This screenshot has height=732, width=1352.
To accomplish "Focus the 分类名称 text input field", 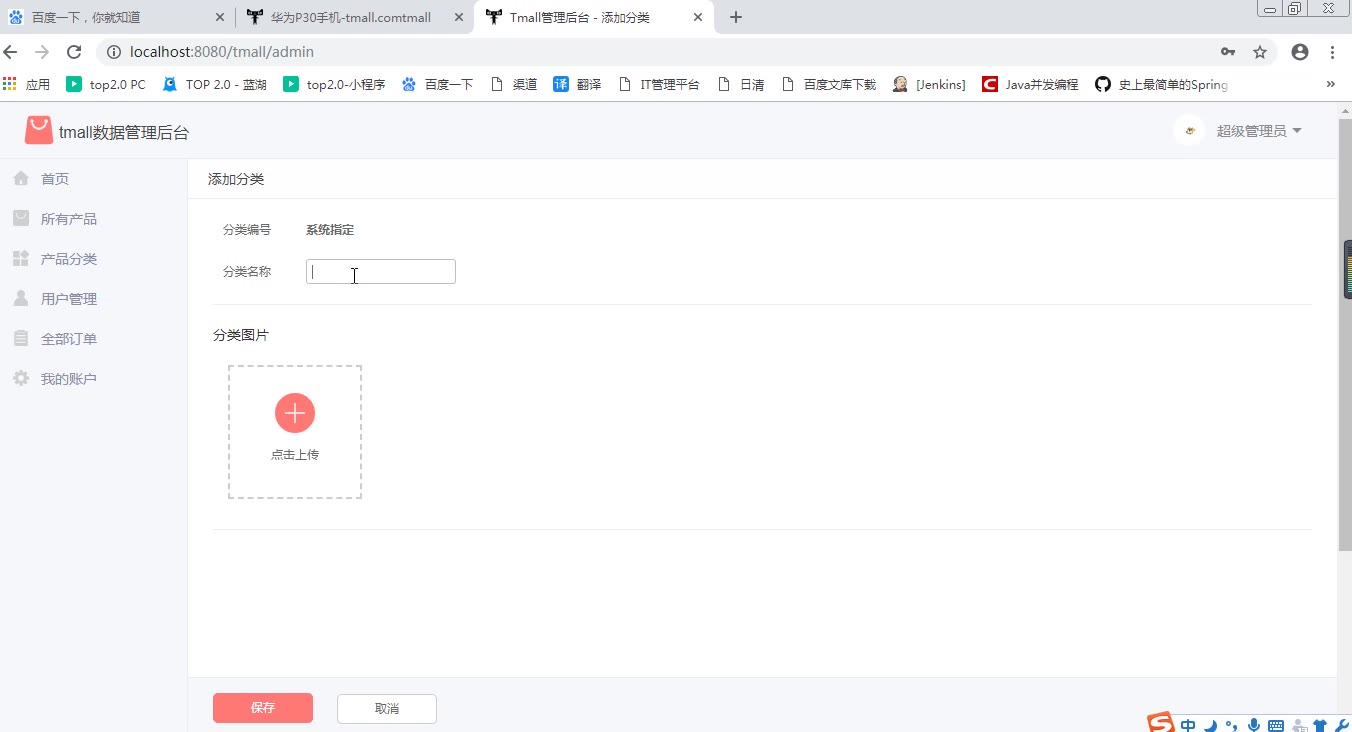I will coord(381,271).
